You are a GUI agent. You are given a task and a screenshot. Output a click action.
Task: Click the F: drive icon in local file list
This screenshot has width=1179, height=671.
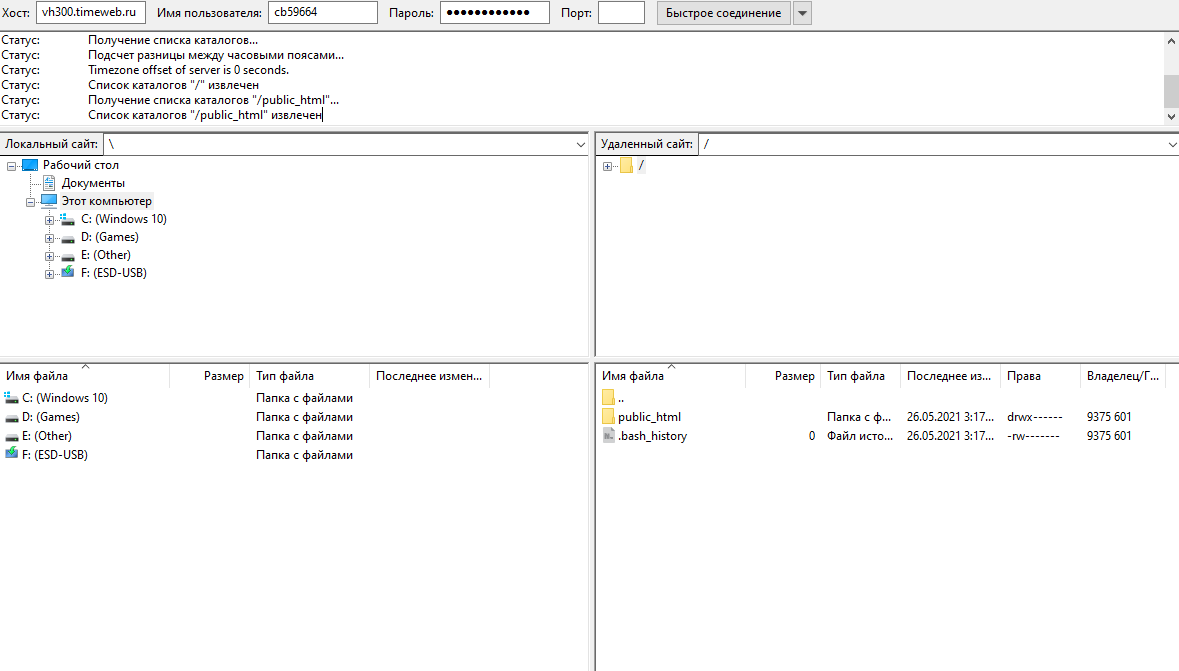(x=11, y=454)
